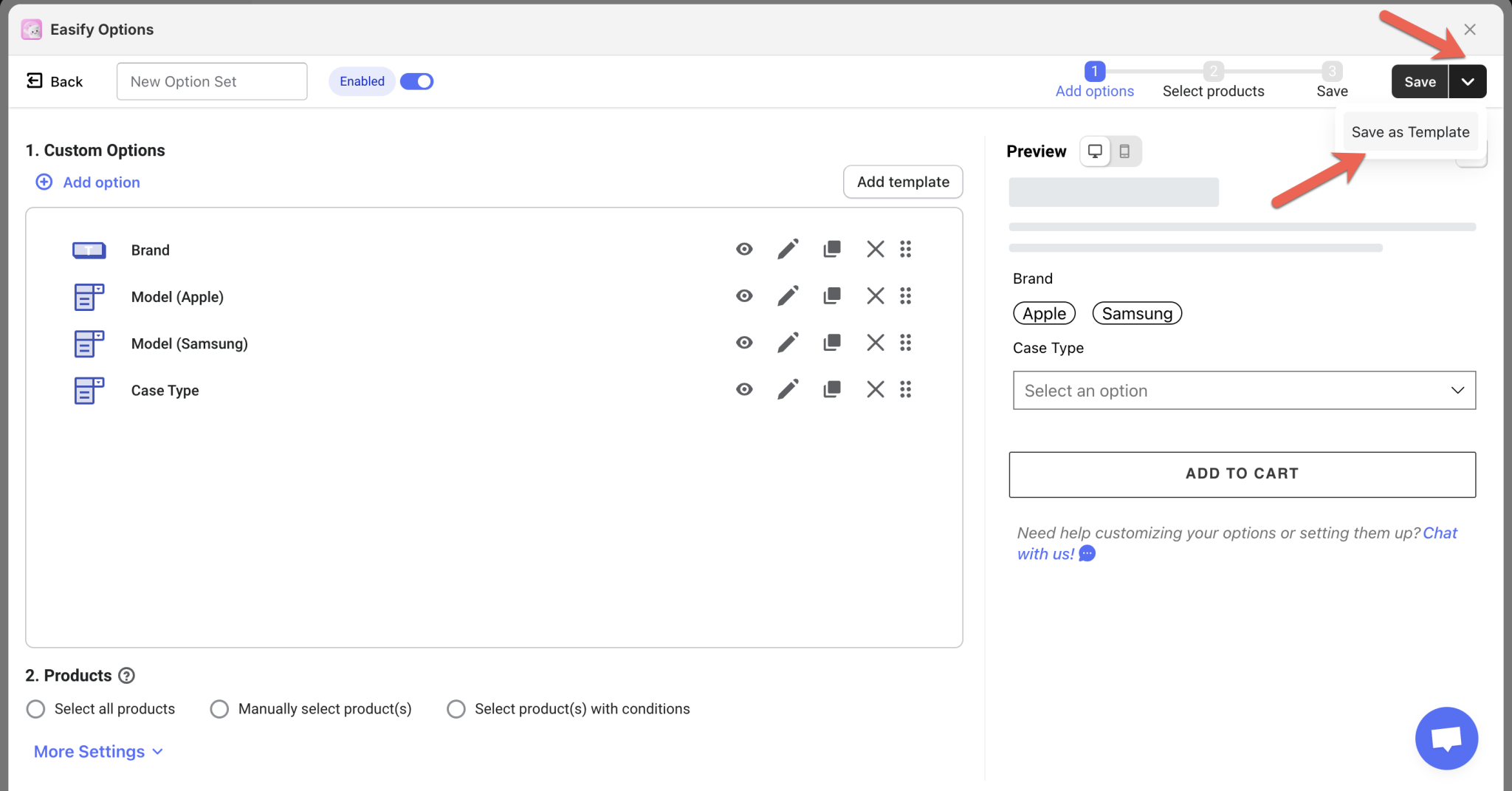
Task: Delete the Model (Samsung) option
Action: [875, 342]
